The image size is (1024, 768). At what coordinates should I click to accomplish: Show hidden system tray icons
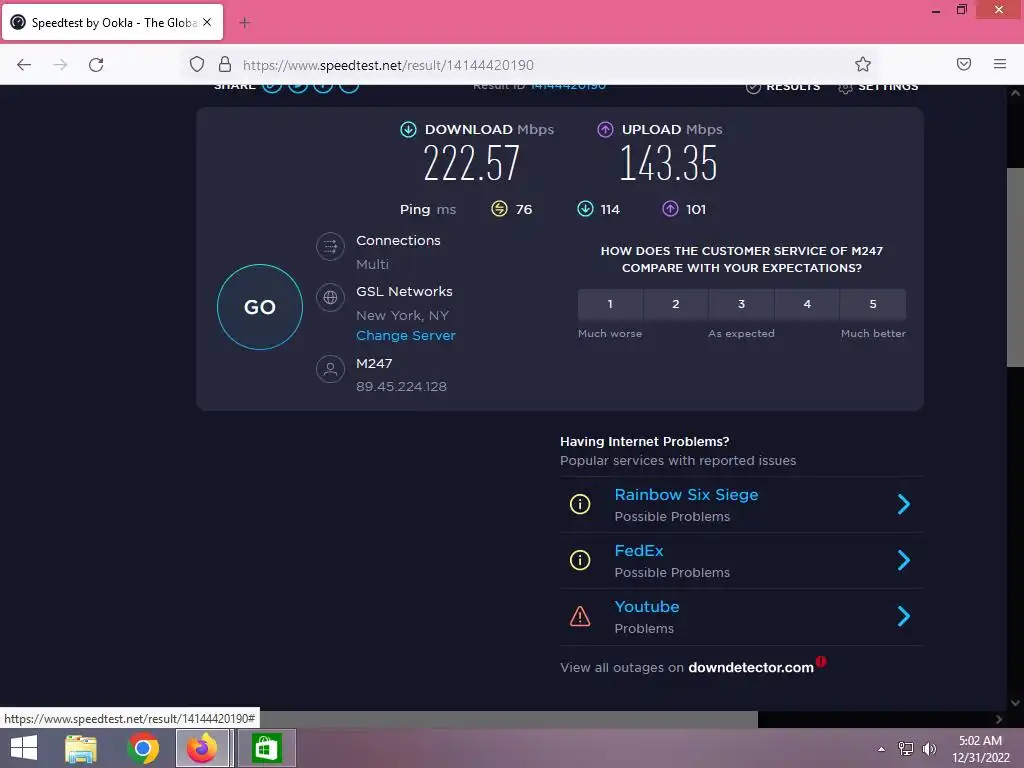point(882,748)
